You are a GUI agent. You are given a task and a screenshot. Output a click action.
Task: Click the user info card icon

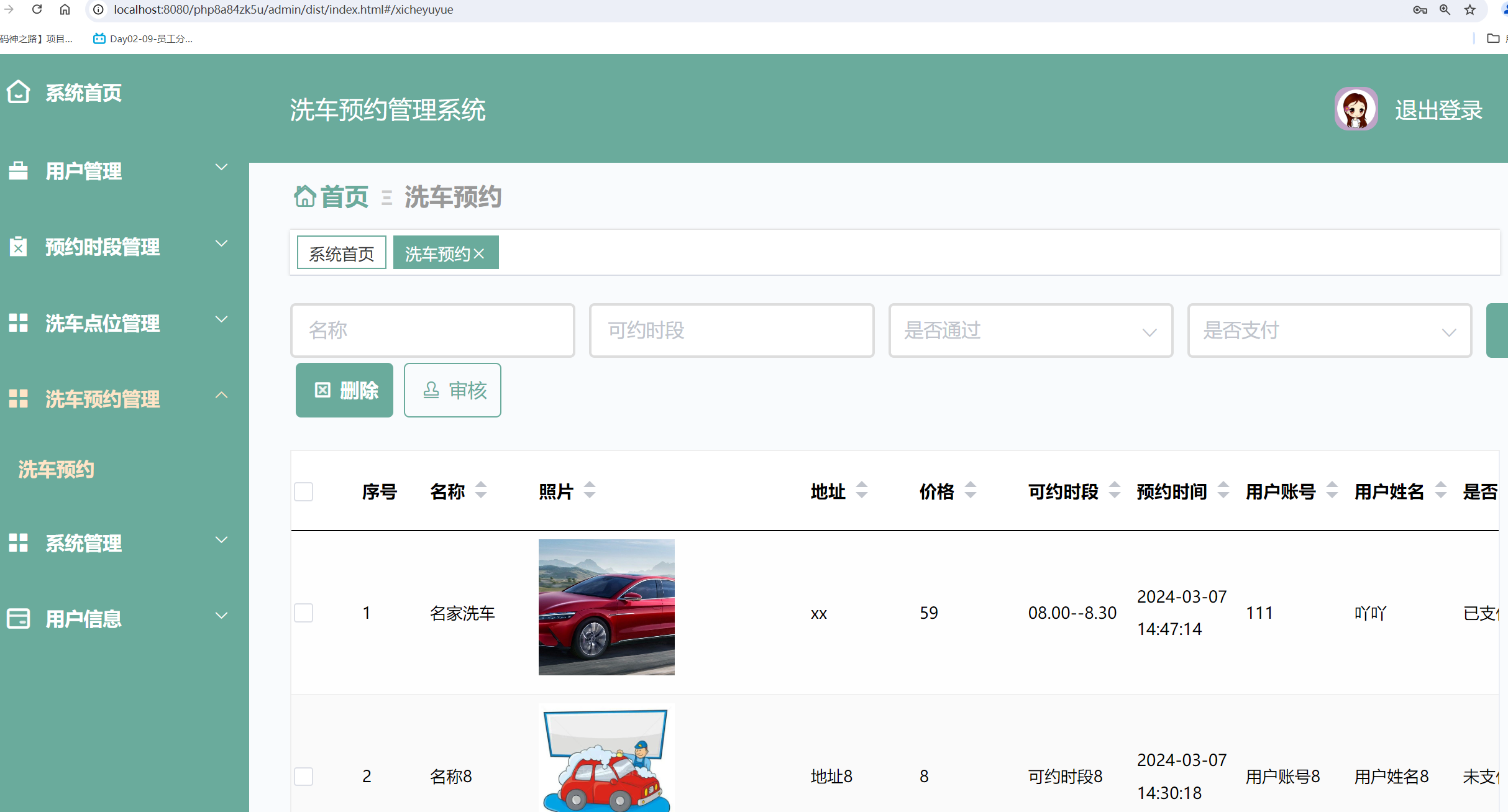(18, 618)
